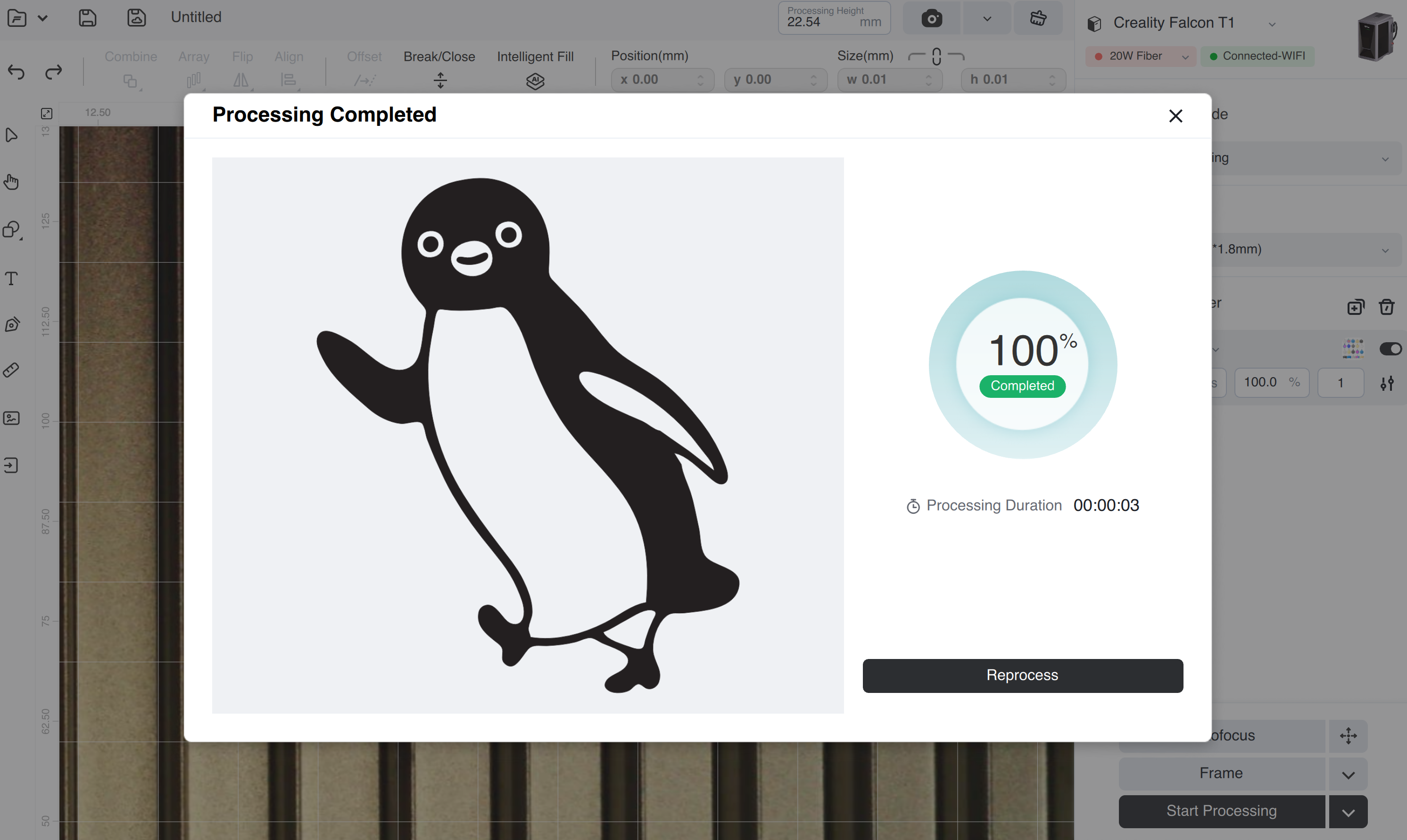The height and width of the screenshot is (840, 1407).
Task: Click the Save icon in top bar
Action: (x=87, y=18)
